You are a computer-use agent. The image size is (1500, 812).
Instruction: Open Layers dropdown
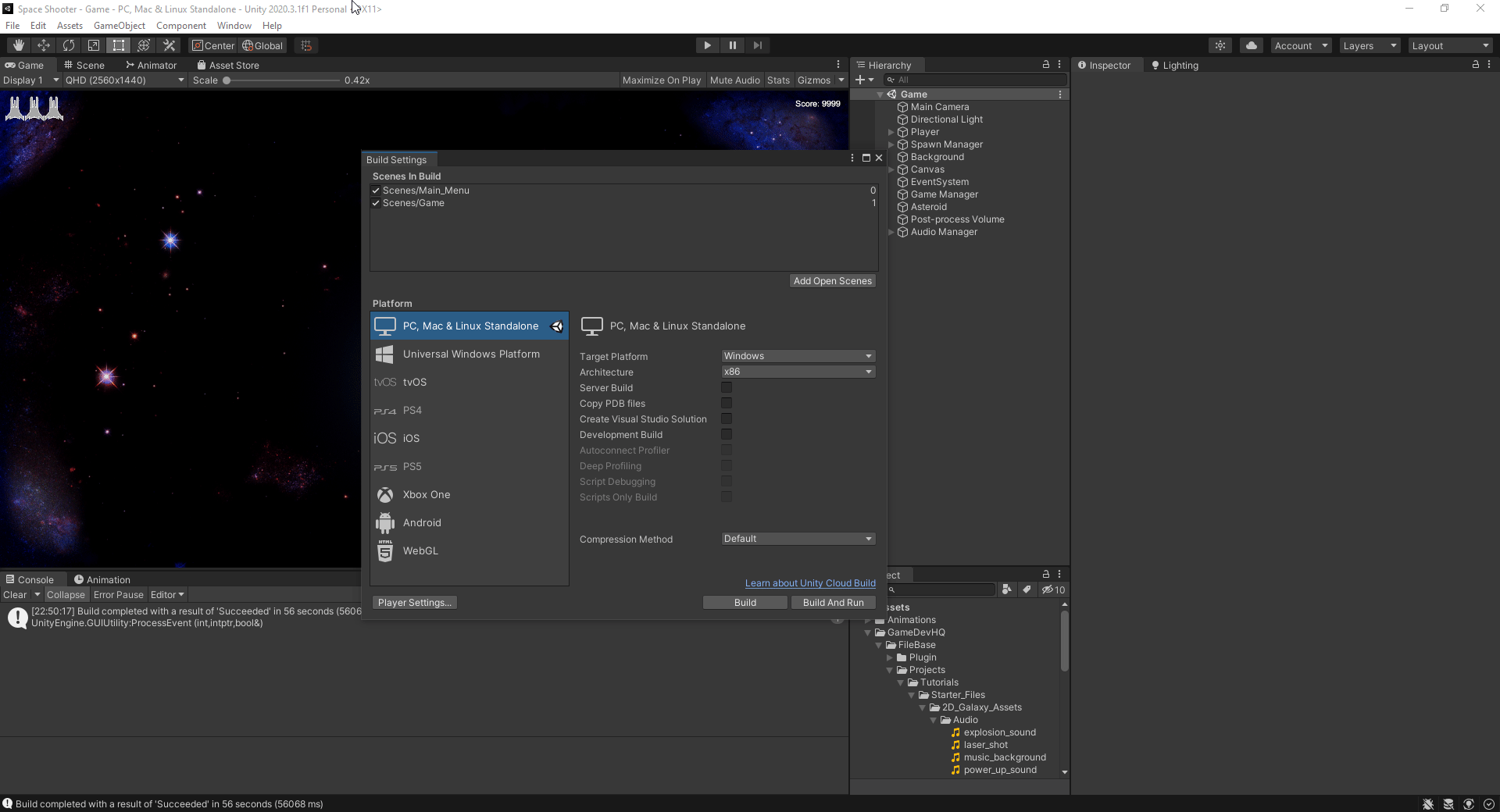point(1370,45)
